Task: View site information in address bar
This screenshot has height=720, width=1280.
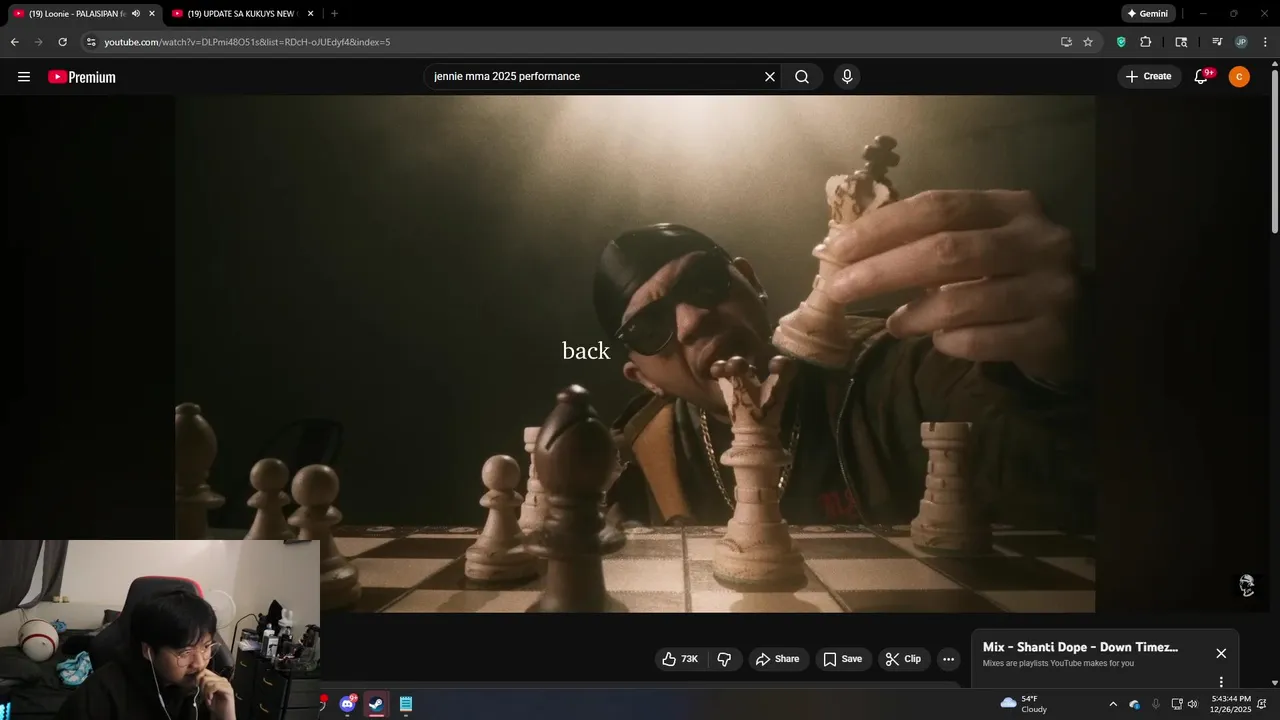Action: [91, 42]
